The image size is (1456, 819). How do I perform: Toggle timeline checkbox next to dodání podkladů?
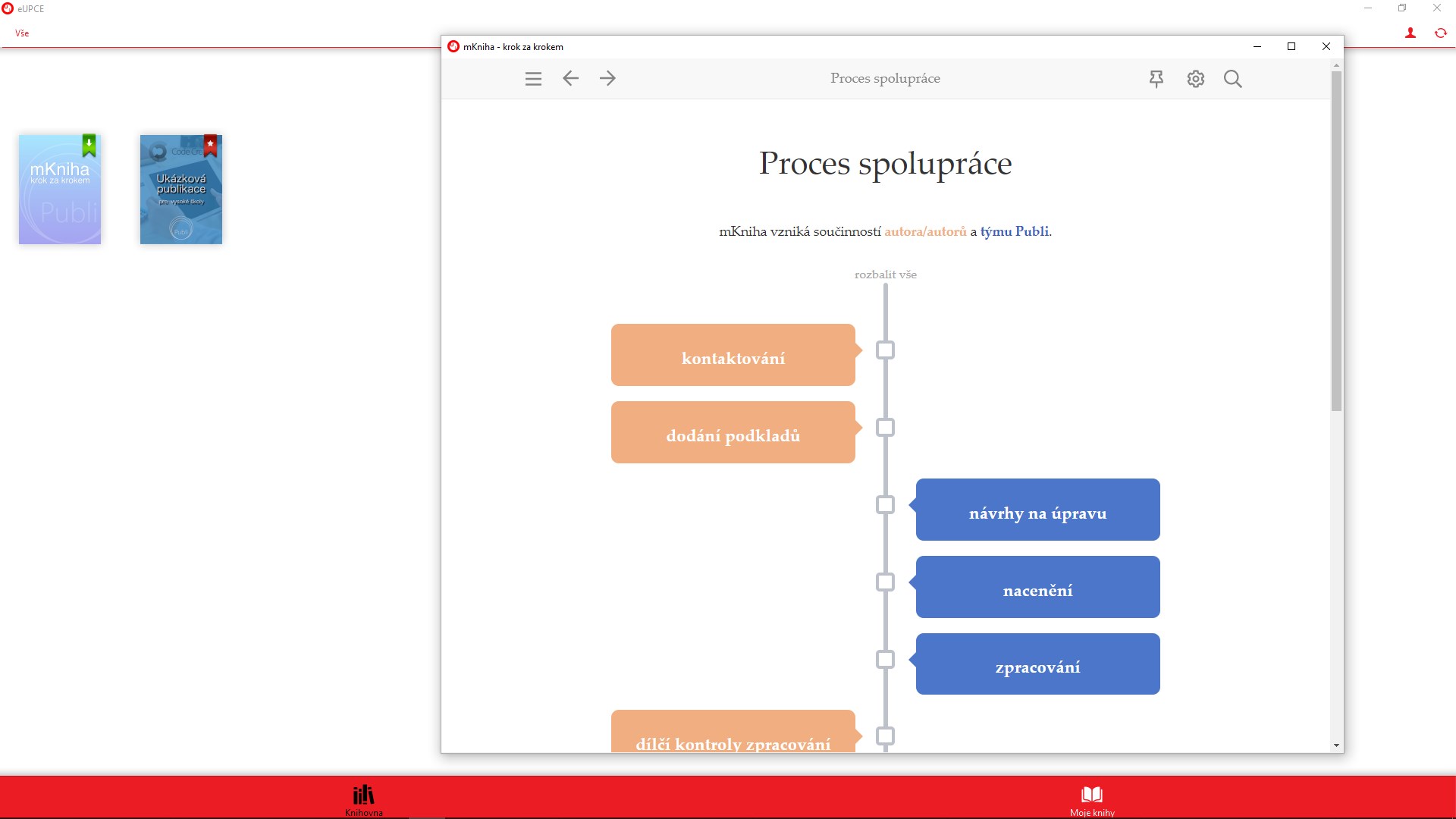[x=885, y=428]
